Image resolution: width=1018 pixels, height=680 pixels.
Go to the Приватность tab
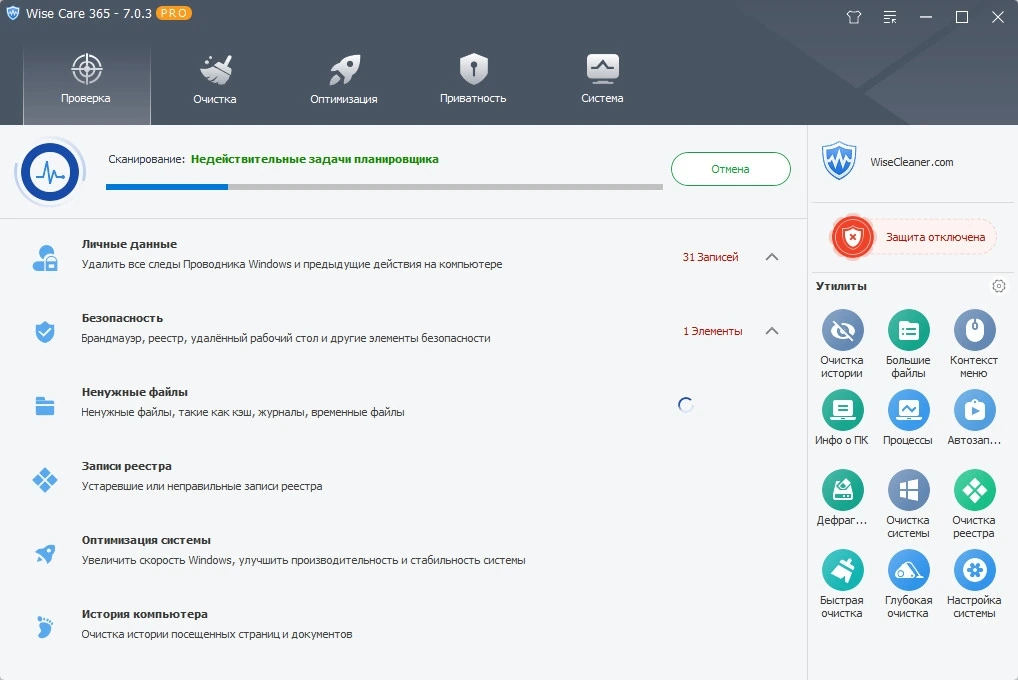[473, 81]
